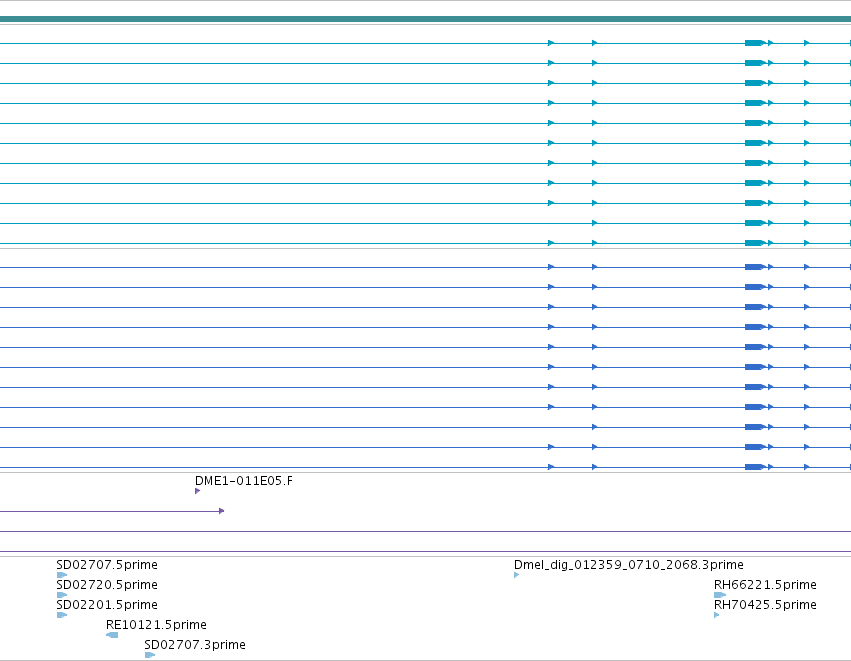
Task: Click the purple arrowhead ending the short purple line
Action: (x=221, y=511)
